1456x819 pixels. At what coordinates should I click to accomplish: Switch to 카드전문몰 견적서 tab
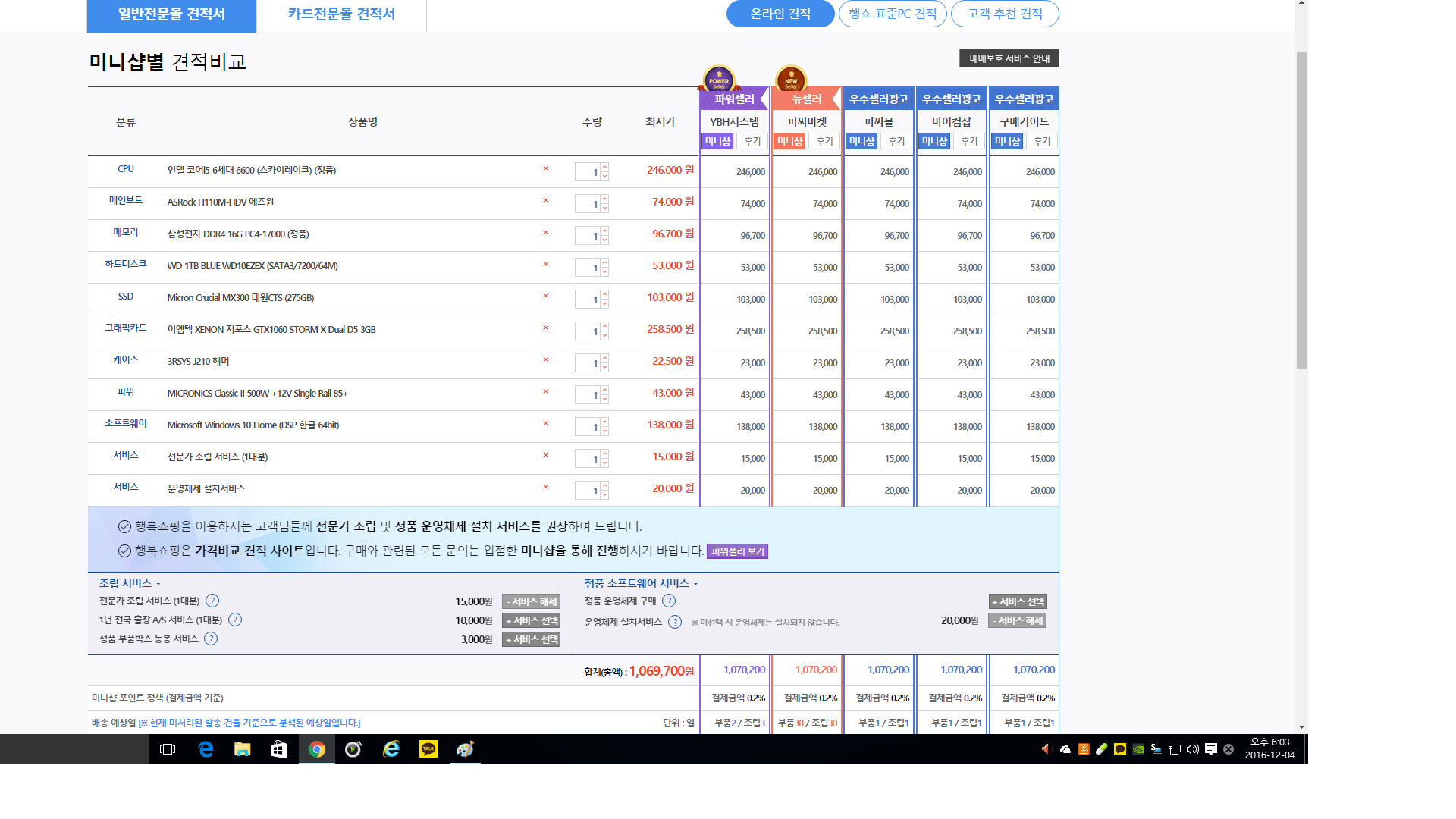[341, 14]
